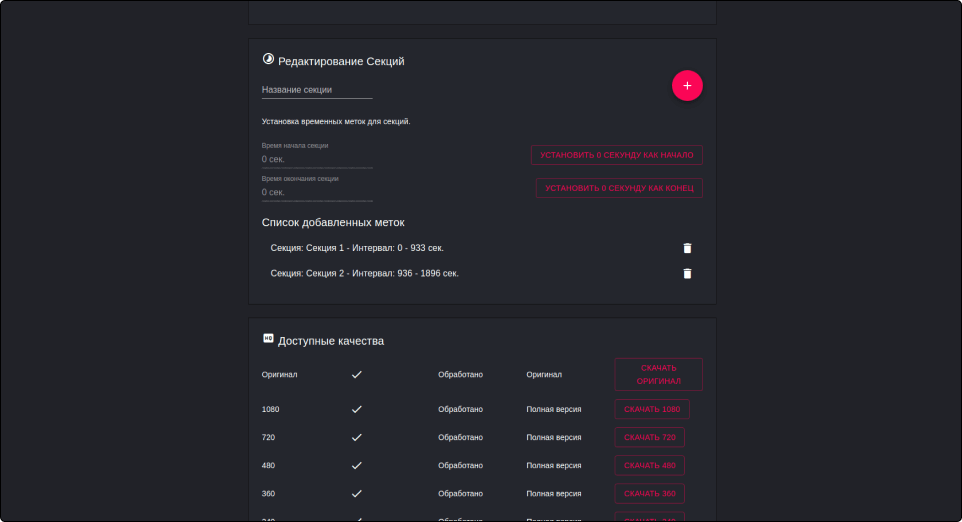Click the checkmark in the 360 row

[x=356, y=493]
